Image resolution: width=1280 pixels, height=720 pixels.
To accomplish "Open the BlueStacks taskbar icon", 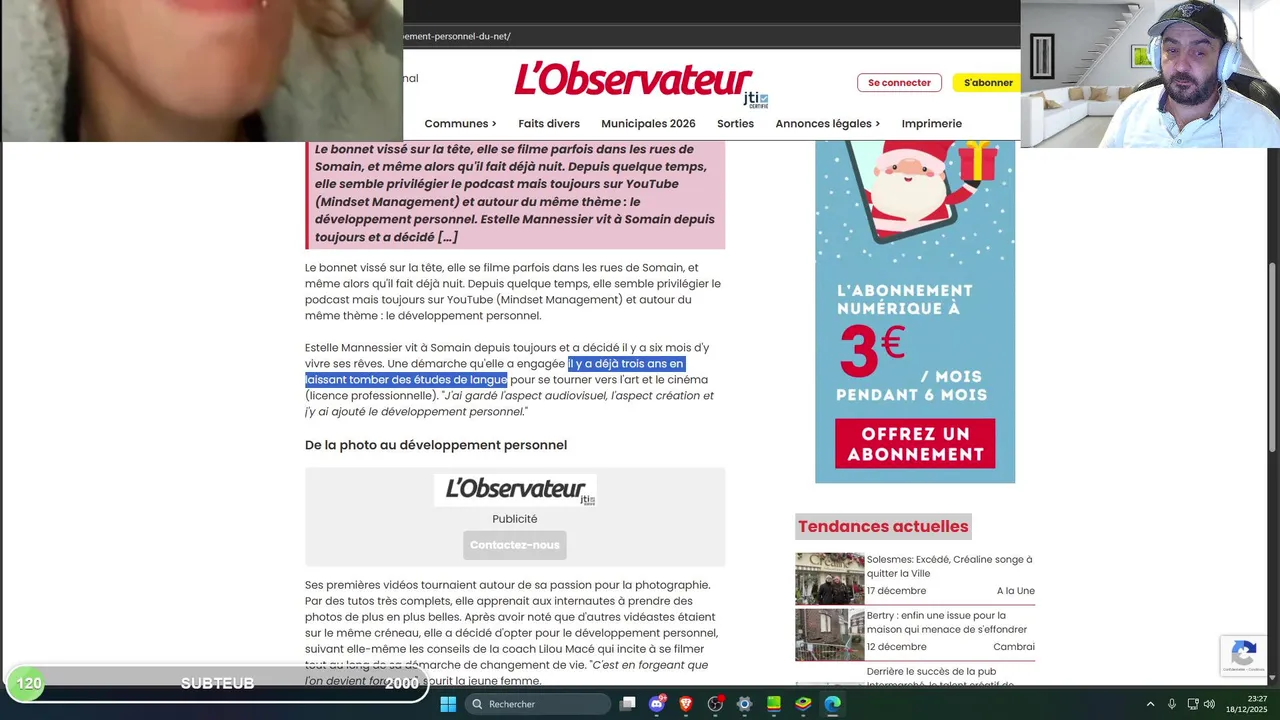I will pyautogui.click(x=803, y=704).
